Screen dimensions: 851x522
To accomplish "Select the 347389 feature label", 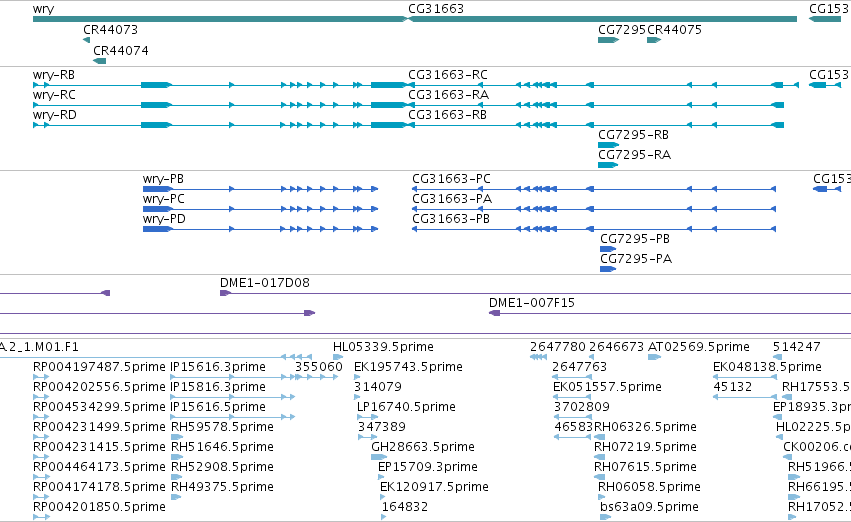I will click(382, 428).
